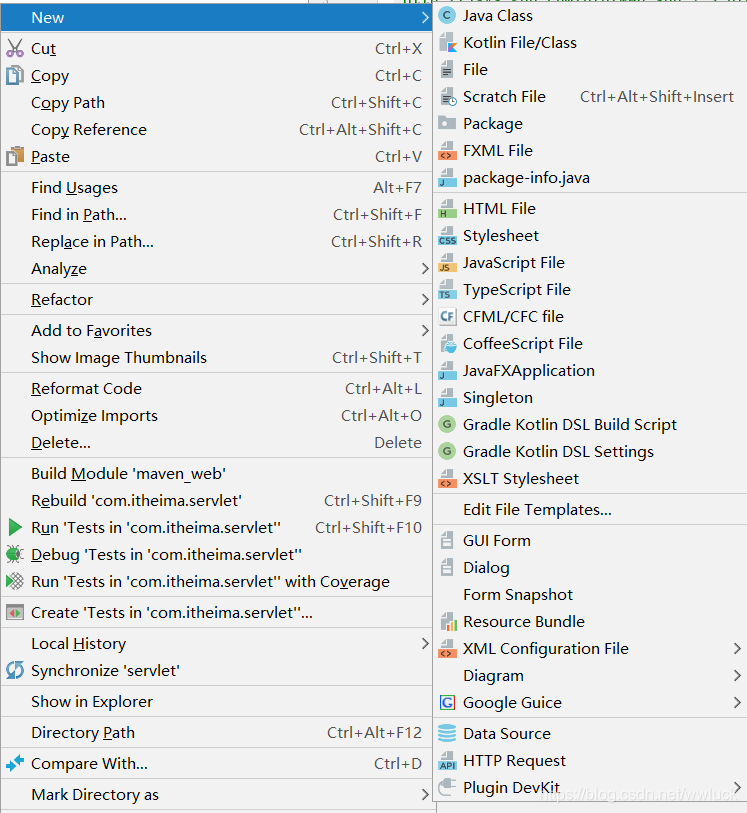
Task: Expand the XML Configuration File submenu arrow
Action: point(737,648)
